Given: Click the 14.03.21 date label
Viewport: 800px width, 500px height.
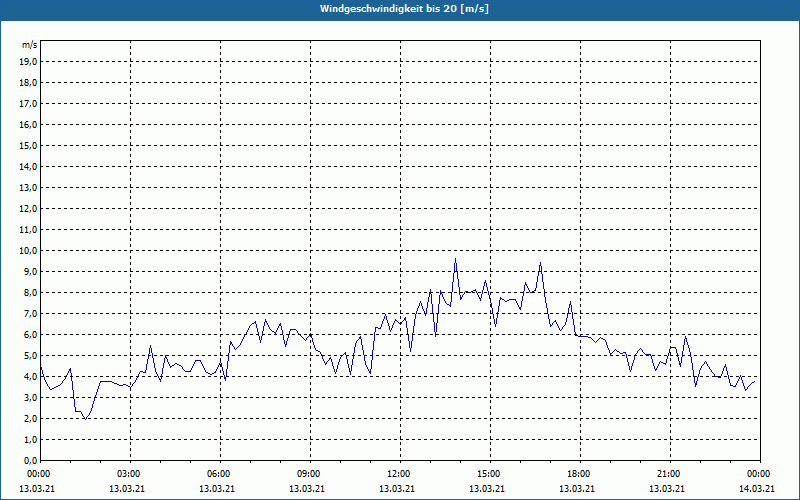Looking at the screenshot, I should (757, 489).
